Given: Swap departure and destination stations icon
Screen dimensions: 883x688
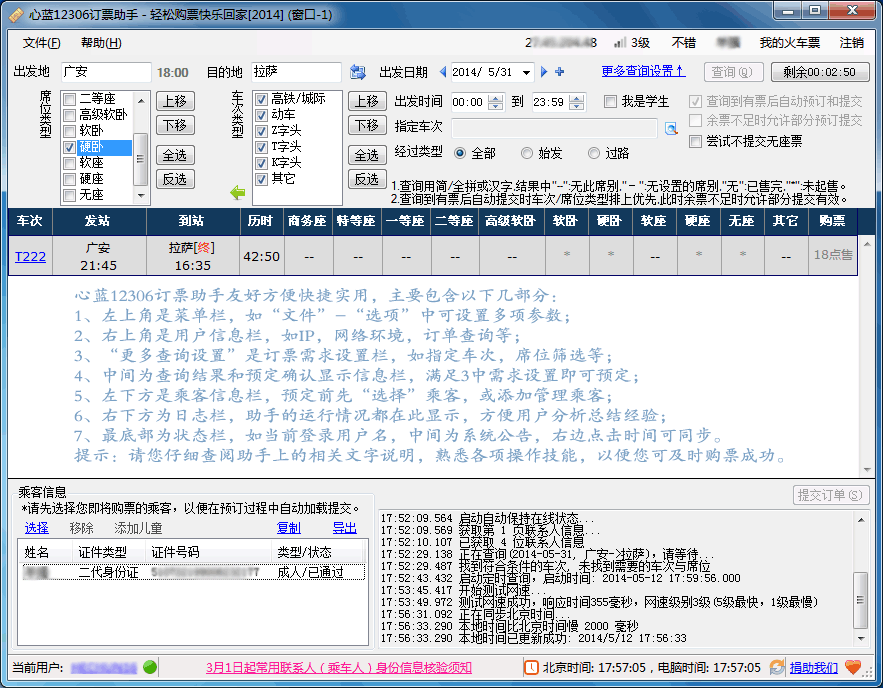Looking at the screenshot, I should point(358,72).
